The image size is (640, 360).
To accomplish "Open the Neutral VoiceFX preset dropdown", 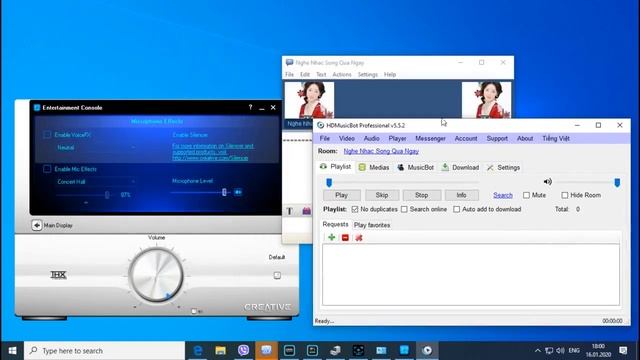I will pyautogui.click(x=96, y=147).
